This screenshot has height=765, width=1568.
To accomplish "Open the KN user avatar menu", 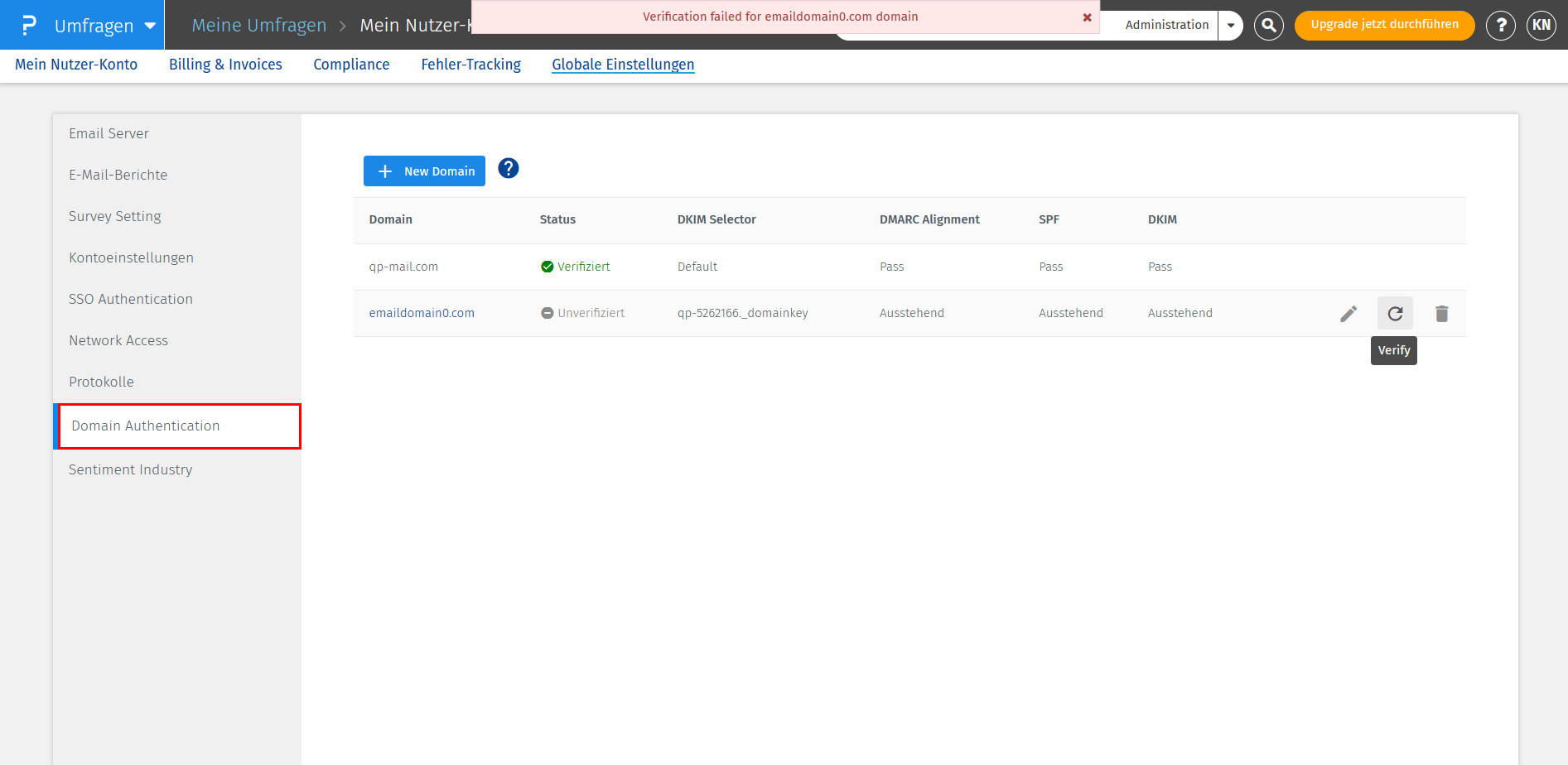I will pyautogui.click(x=1541, y=25).
